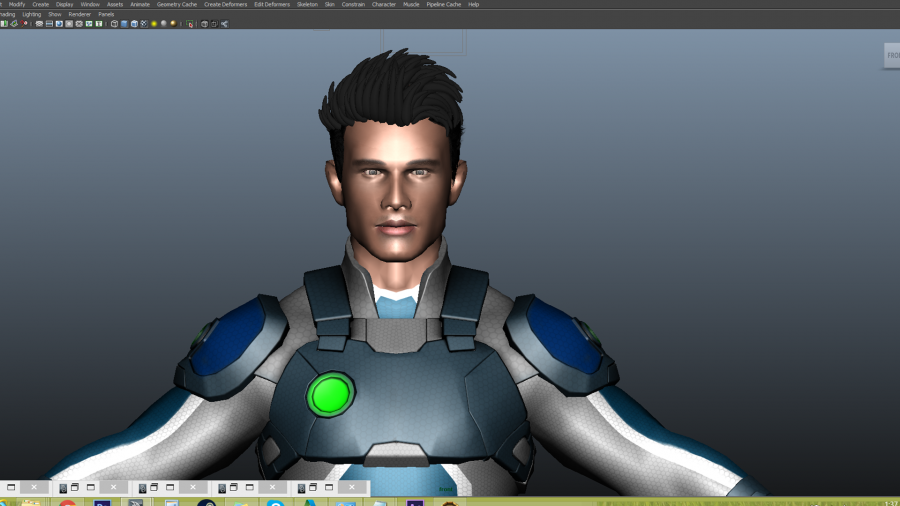900x506 pixels.
Task: Click the FRONT face of ViewCube
Action: click(892, 56)
